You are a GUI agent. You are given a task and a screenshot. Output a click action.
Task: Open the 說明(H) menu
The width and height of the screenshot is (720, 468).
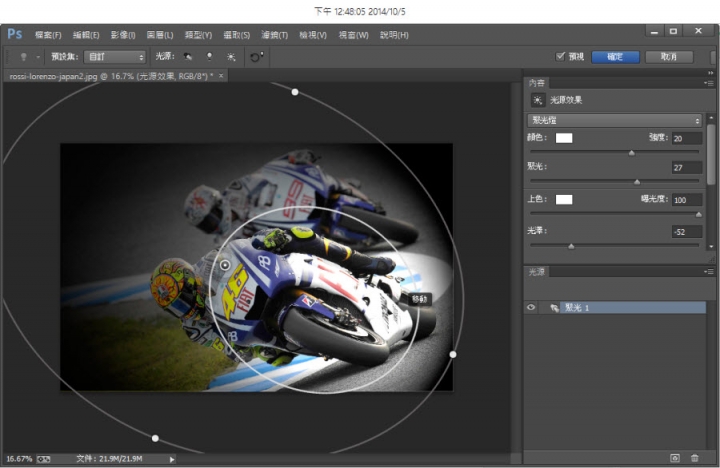click(394, 35)
